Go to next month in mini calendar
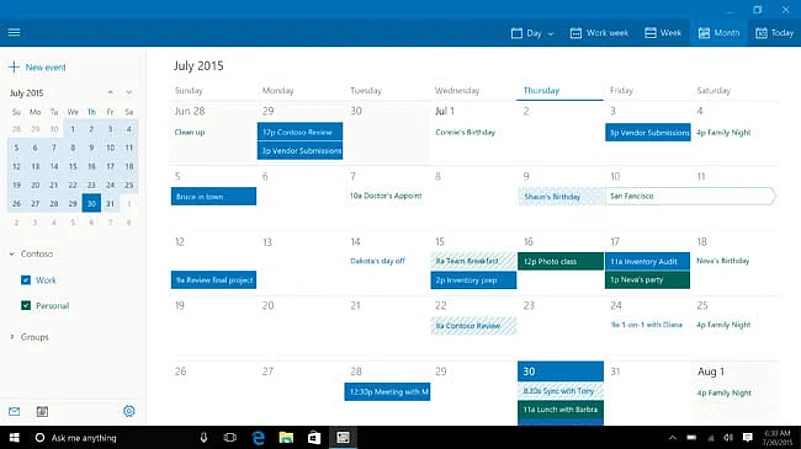801x449 pixels. coord(129,93)
